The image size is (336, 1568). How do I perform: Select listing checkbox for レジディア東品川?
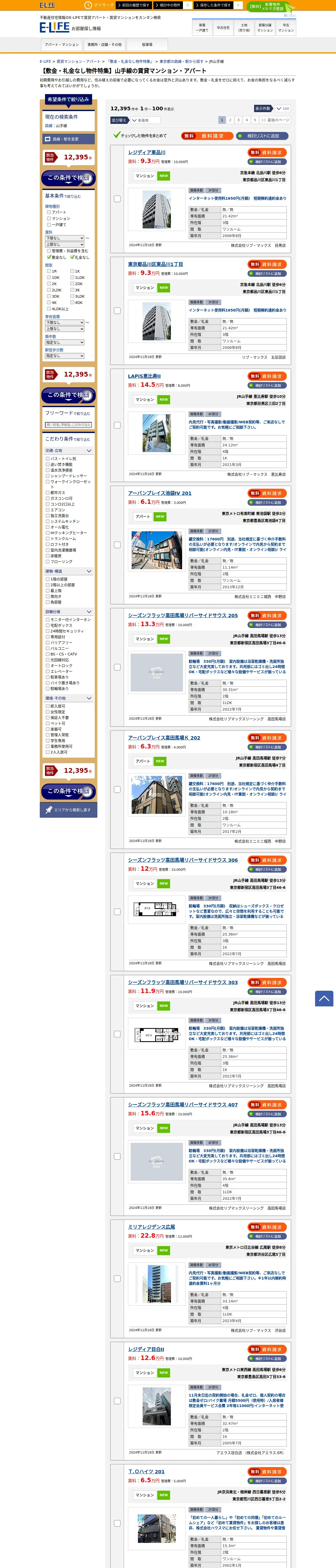[117, 198]
